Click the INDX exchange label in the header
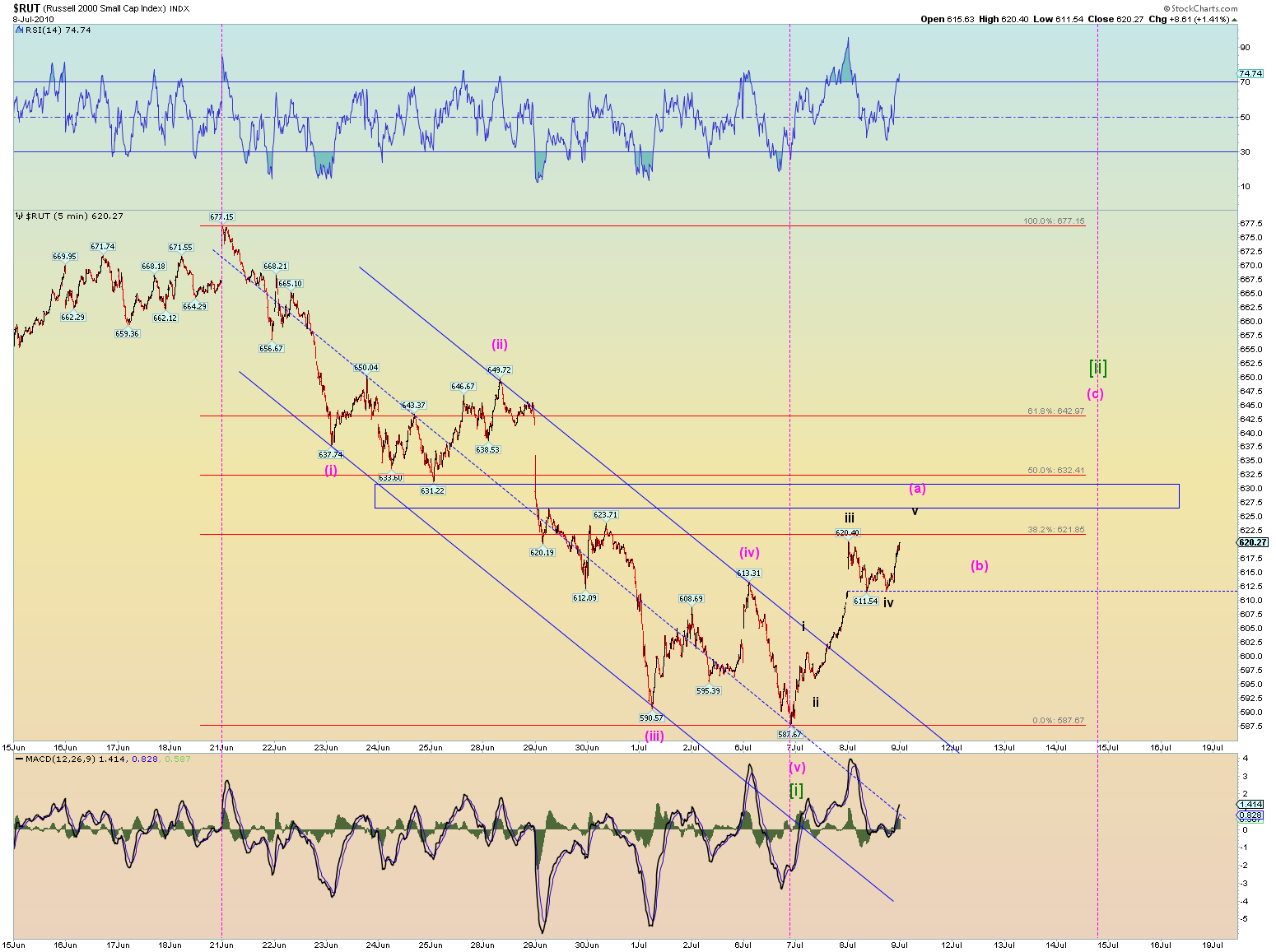The image size is (1276, 952). 179,8
